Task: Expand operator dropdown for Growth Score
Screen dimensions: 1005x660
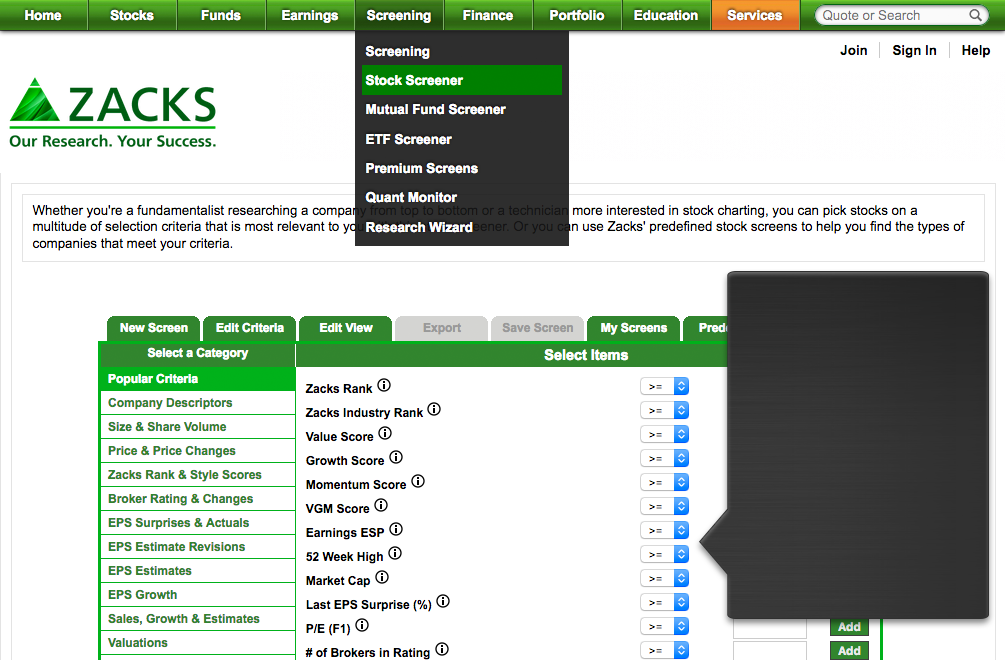Action: coord(666,458)
